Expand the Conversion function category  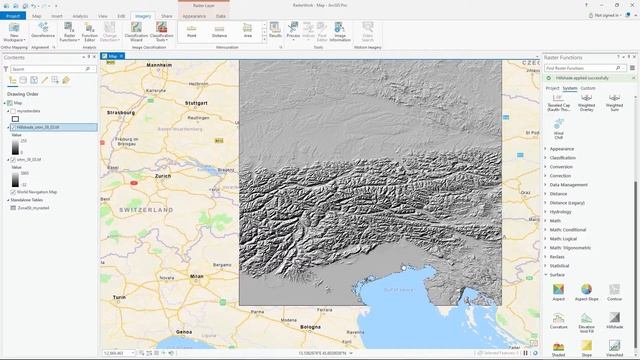(546, 167)
